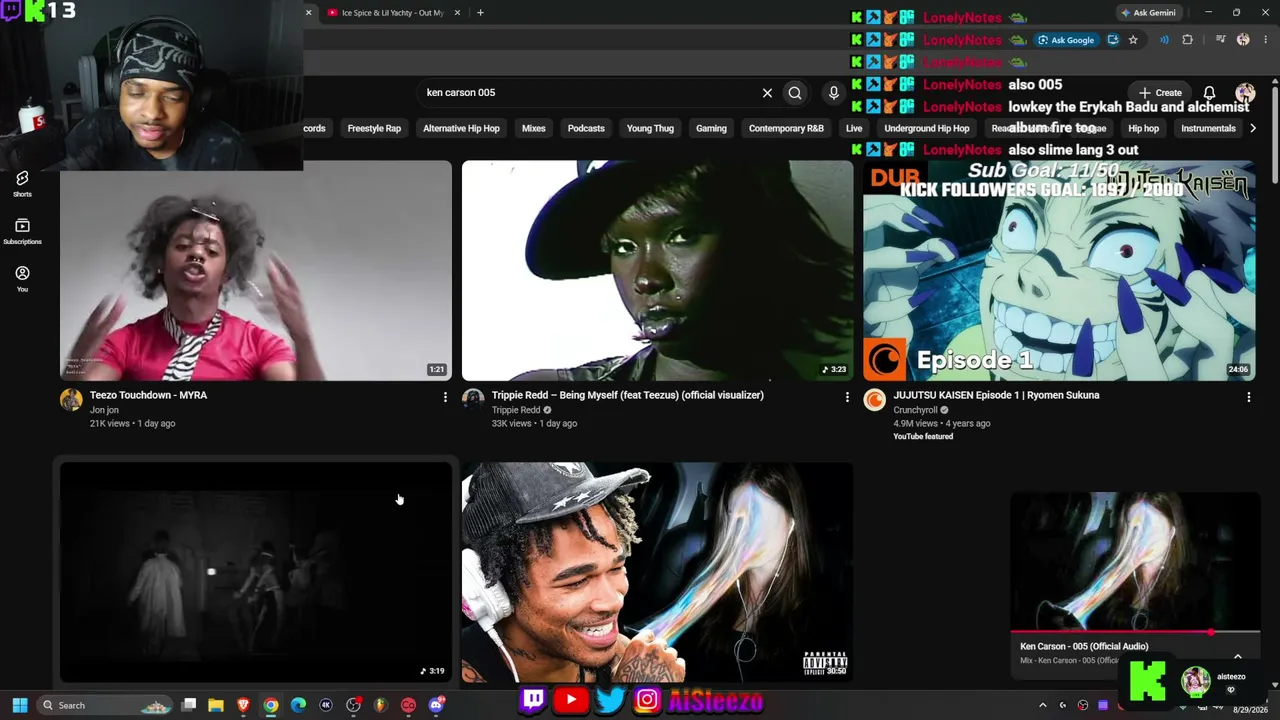Viewport: 1280px width, 720px height.
Task: Submit search with the magnifier button
Action: pyautogui.click(x=795, y=93)
